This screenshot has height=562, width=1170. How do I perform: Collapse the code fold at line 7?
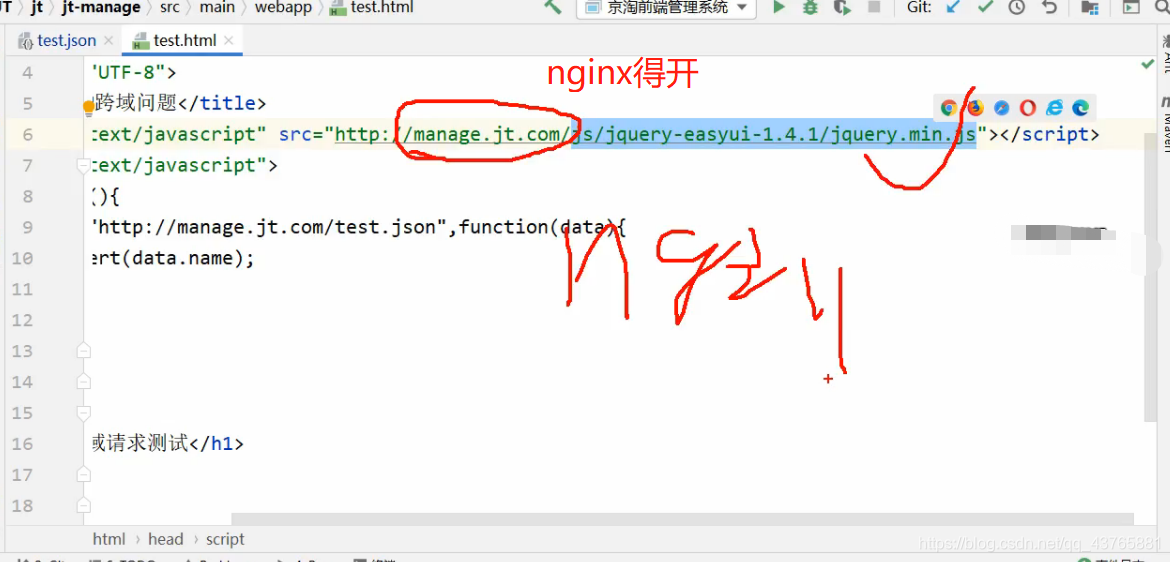[84, 166]
